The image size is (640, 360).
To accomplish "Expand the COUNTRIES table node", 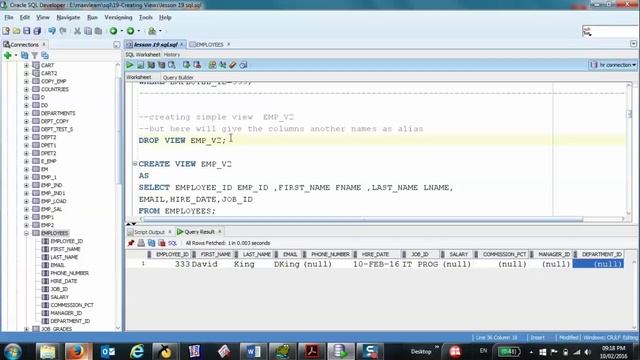I will (x=27, y=89).
